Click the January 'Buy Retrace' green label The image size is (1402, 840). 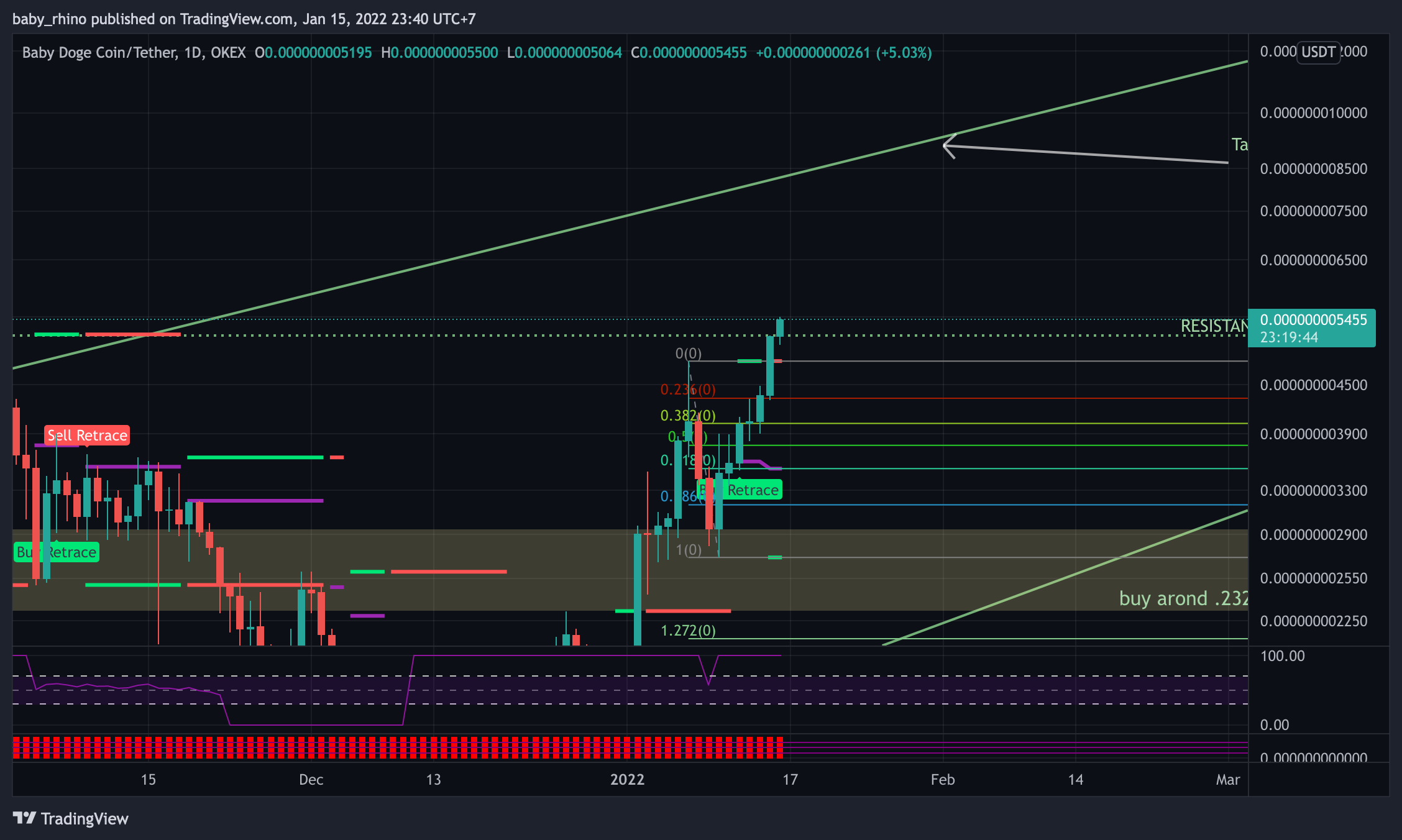pyautogui.click(x=740, y=490)
